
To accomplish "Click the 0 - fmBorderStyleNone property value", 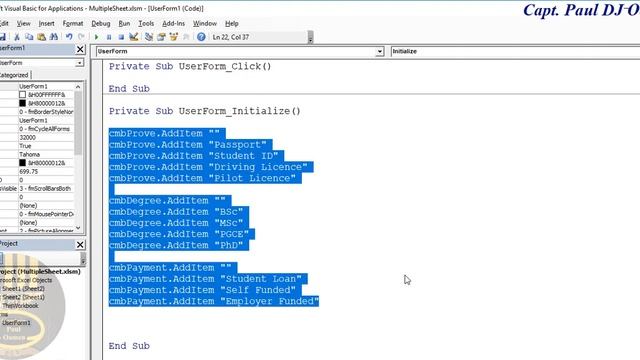I will (x=46, y=112).
